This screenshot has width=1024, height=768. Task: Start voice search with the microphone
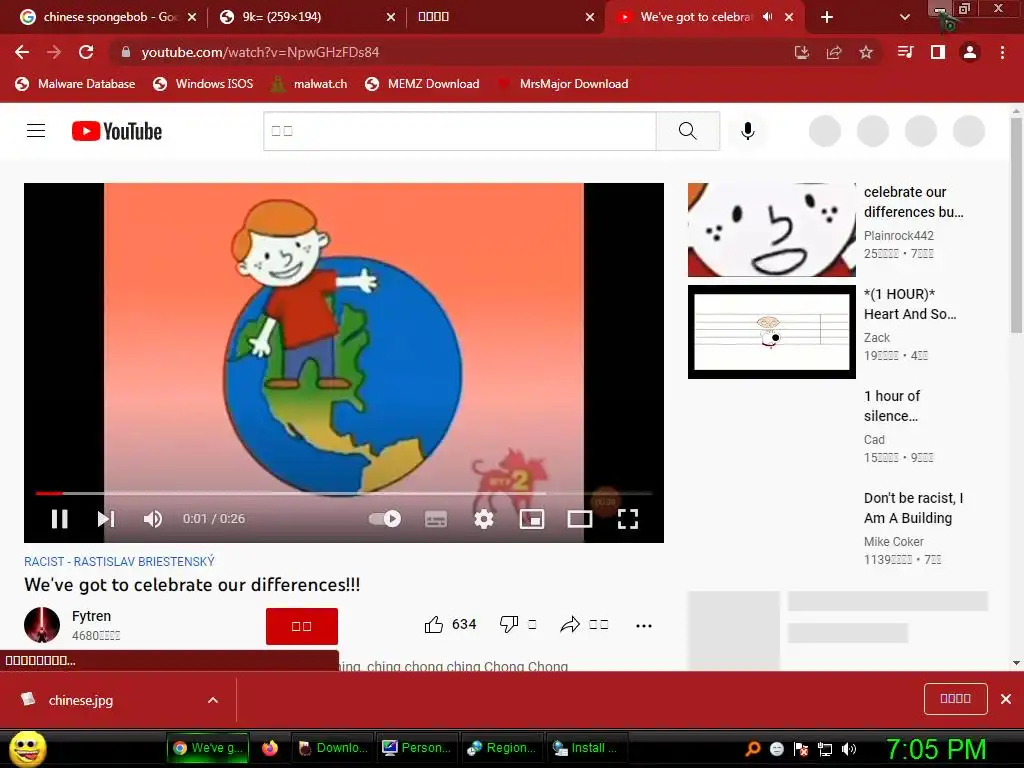pos(748,131)
